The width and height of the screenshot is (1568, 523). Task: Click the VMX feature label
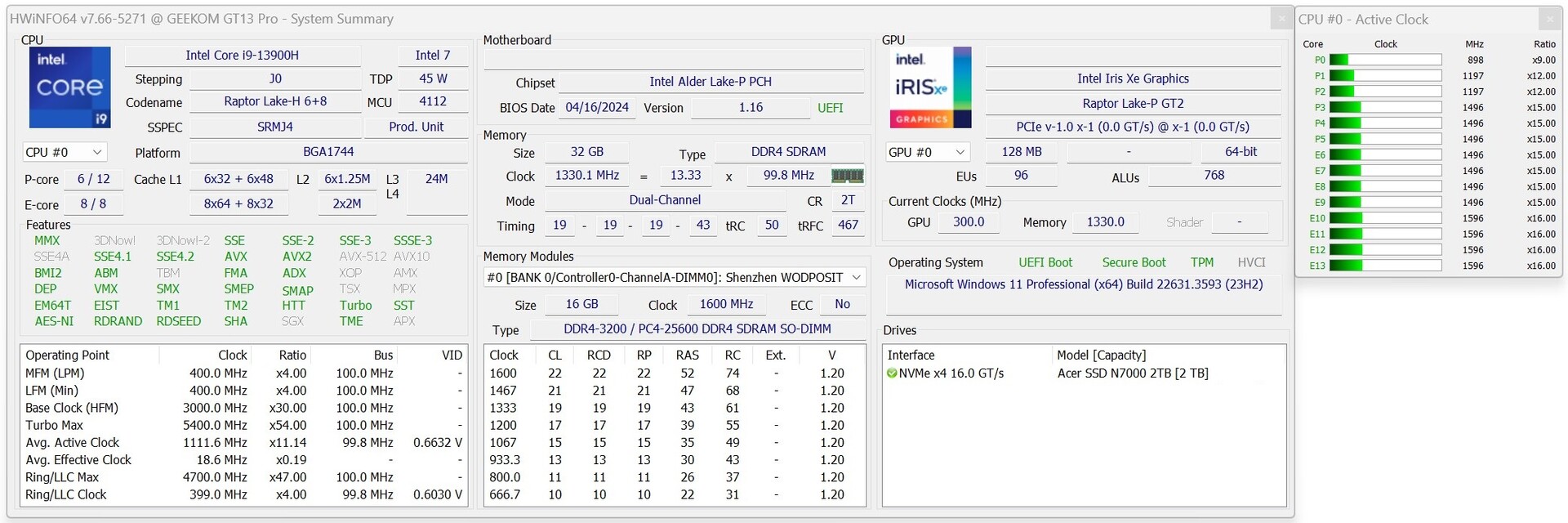(x=106, y=288)
